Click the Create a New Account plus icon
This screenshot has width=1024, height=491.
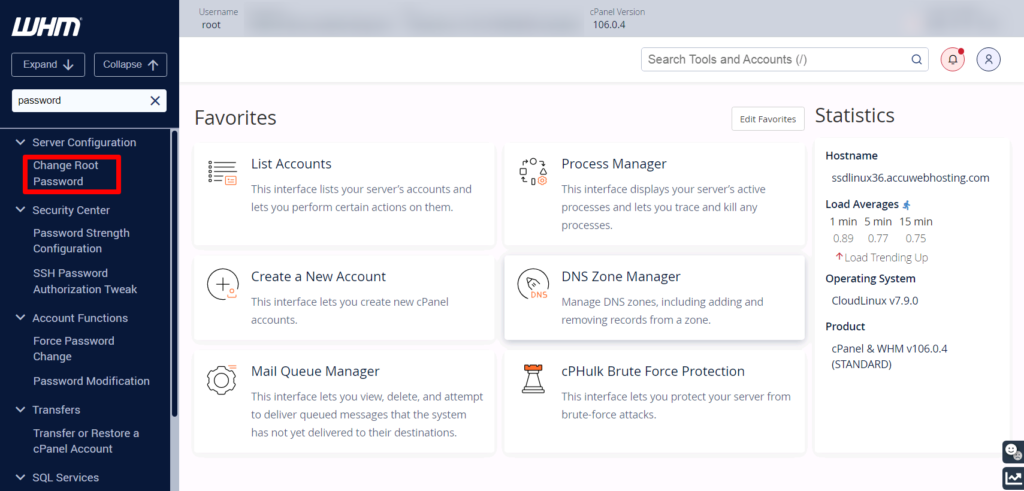222,285
